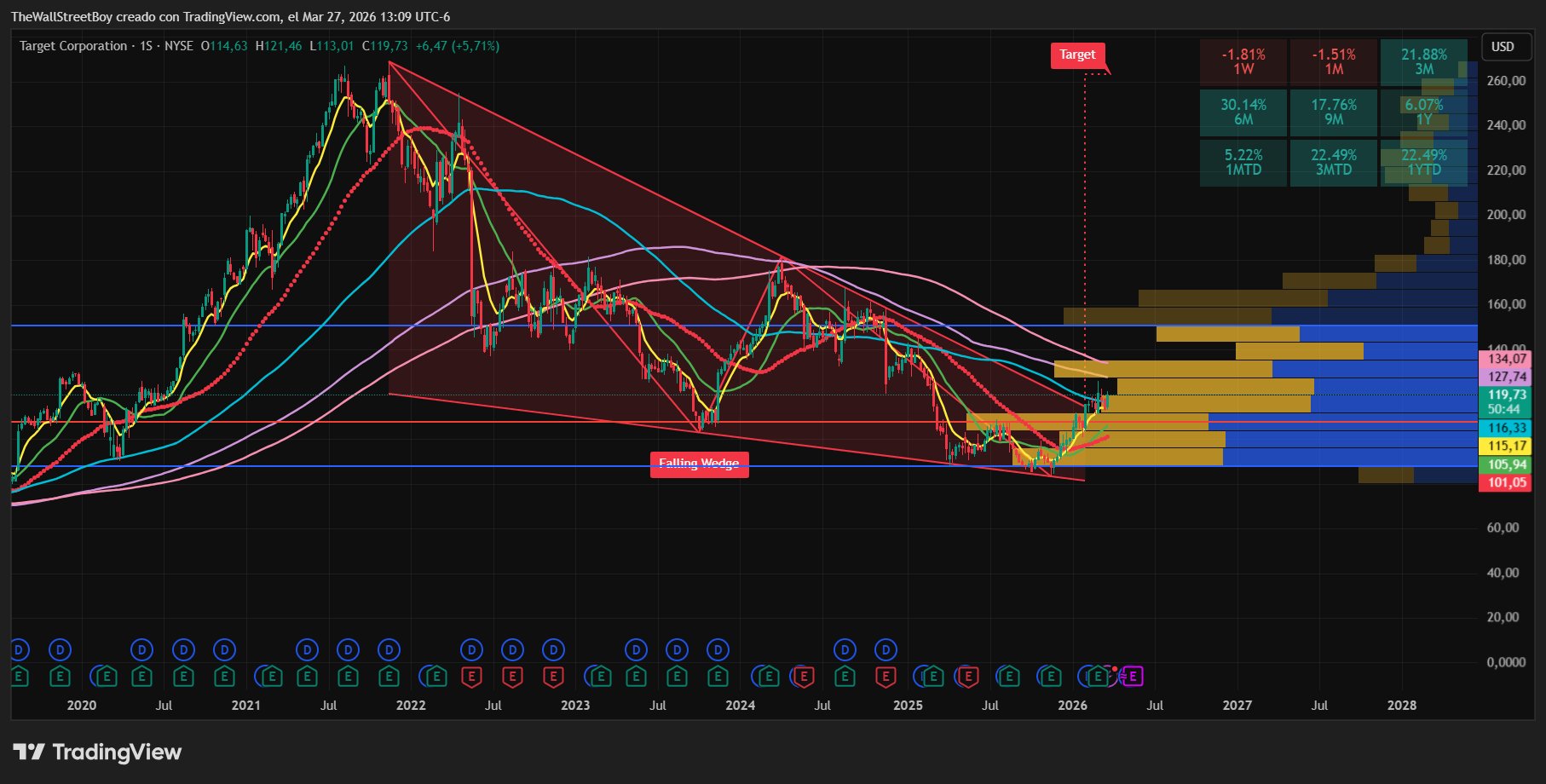Click the 2025 label on time axis

908,706
